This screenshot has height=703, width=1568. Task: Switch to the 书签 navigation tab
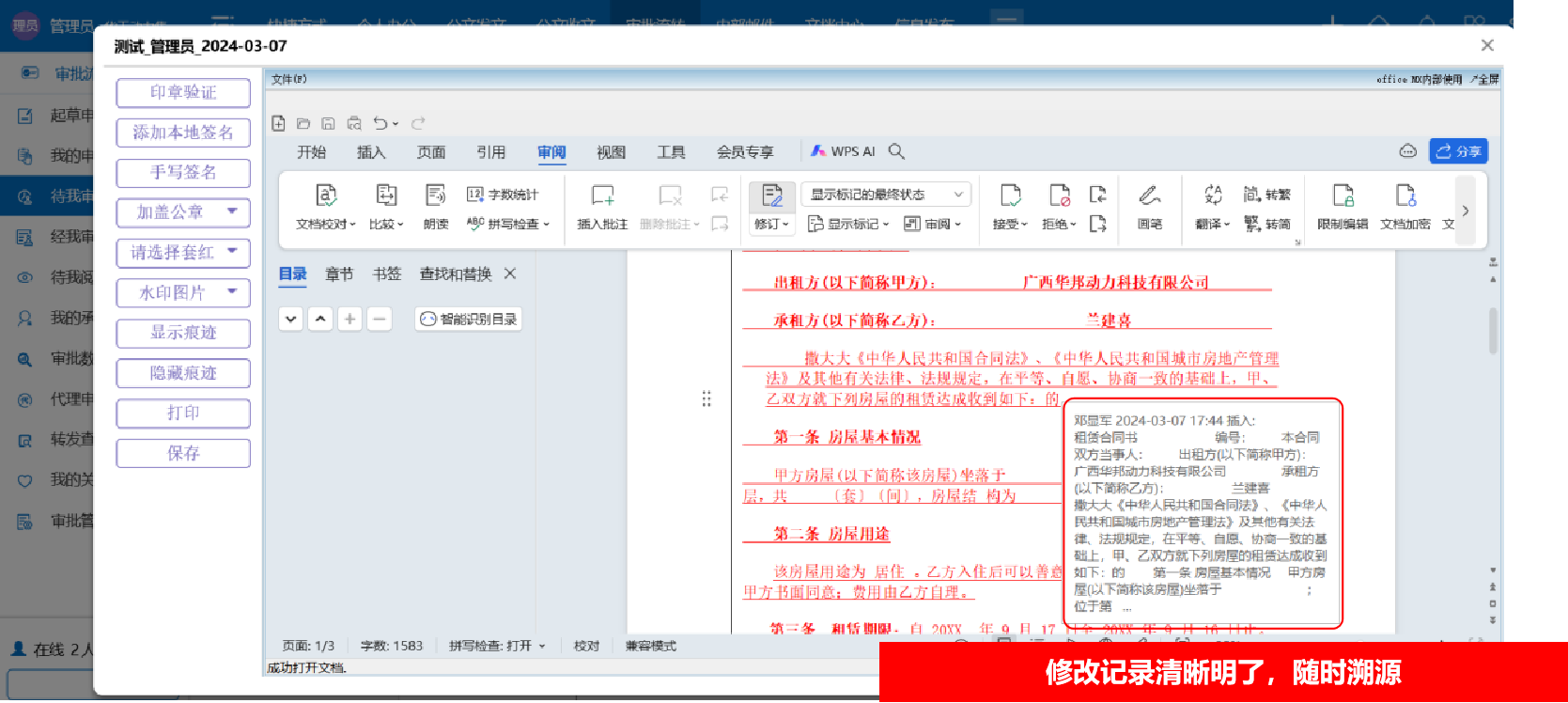click(x=387, y=273)
